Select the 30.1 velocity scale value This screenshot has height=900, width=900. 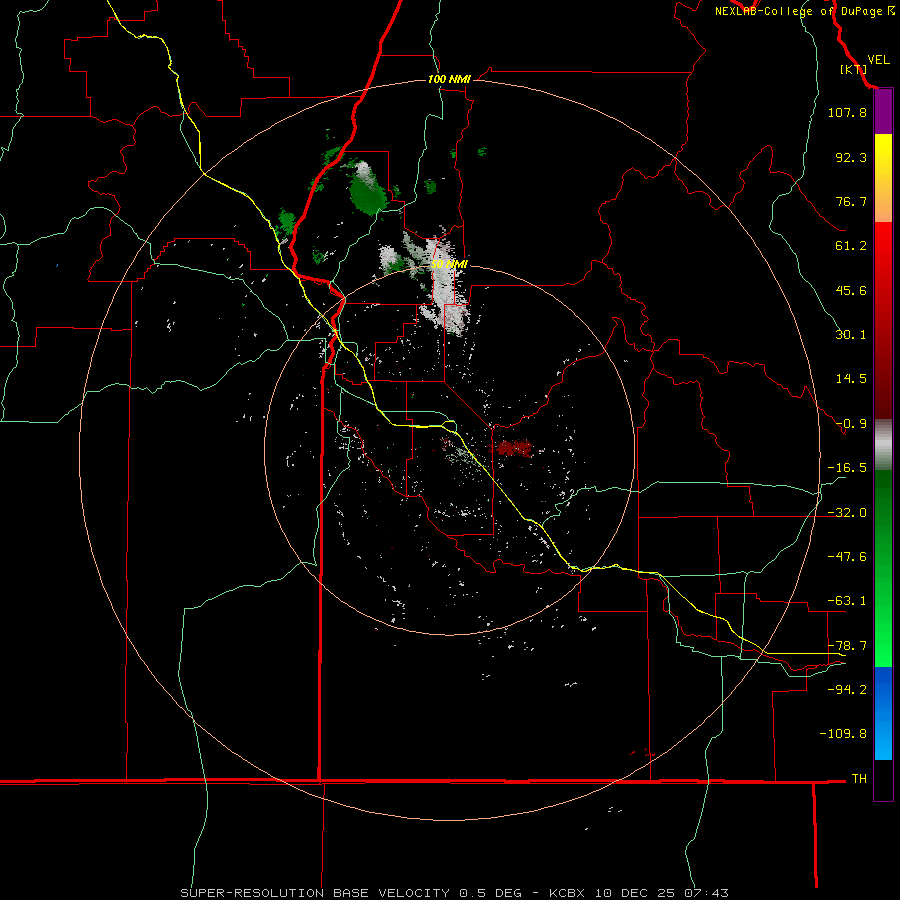coord(851,335)
